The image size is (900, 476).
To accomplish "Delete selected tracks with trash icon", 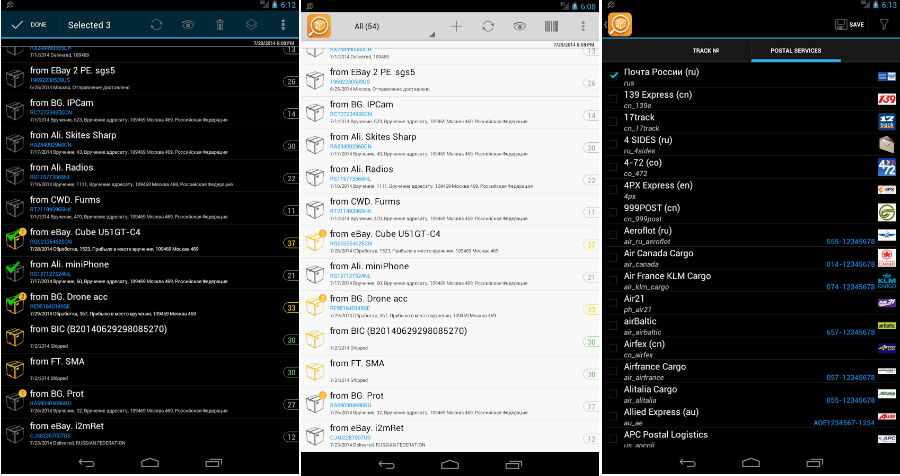I will (x=220, y=24).
